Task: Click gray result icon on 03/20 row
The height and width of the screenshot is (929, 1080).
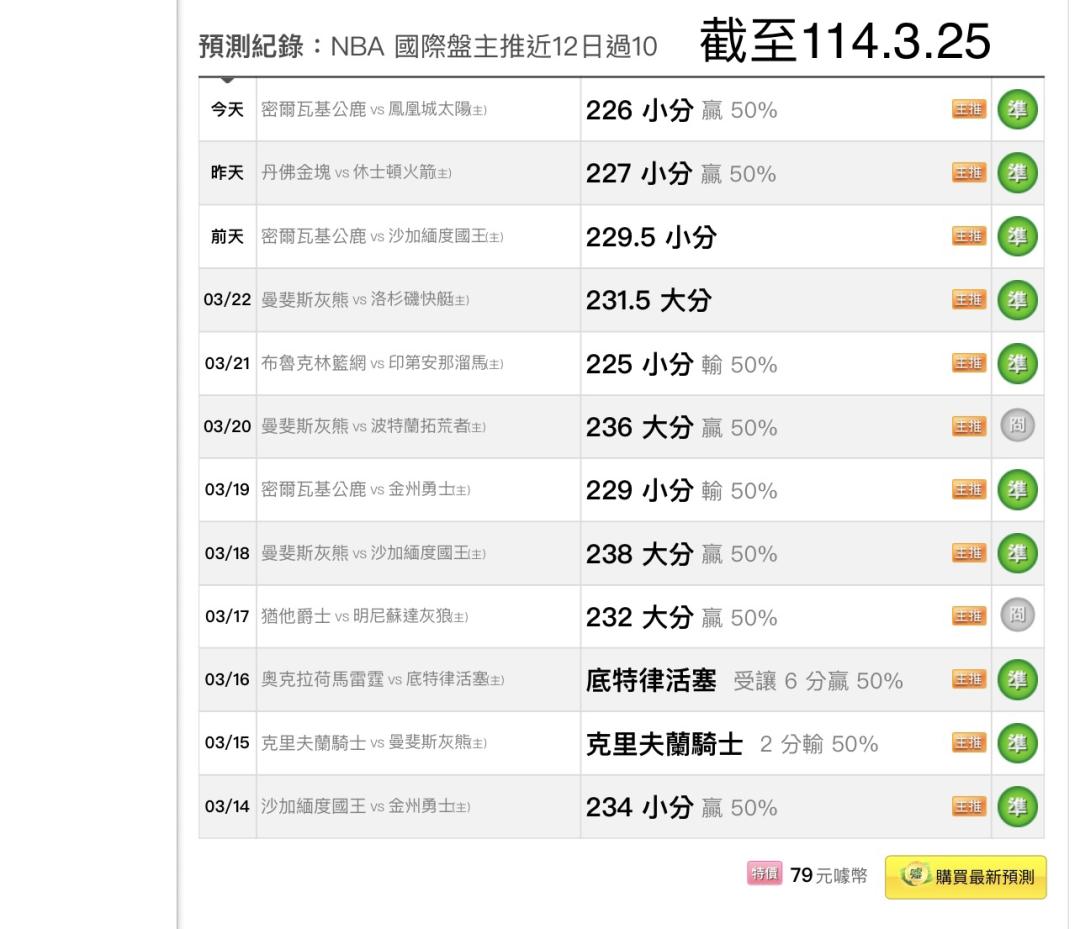Action: coord(1018,427)
